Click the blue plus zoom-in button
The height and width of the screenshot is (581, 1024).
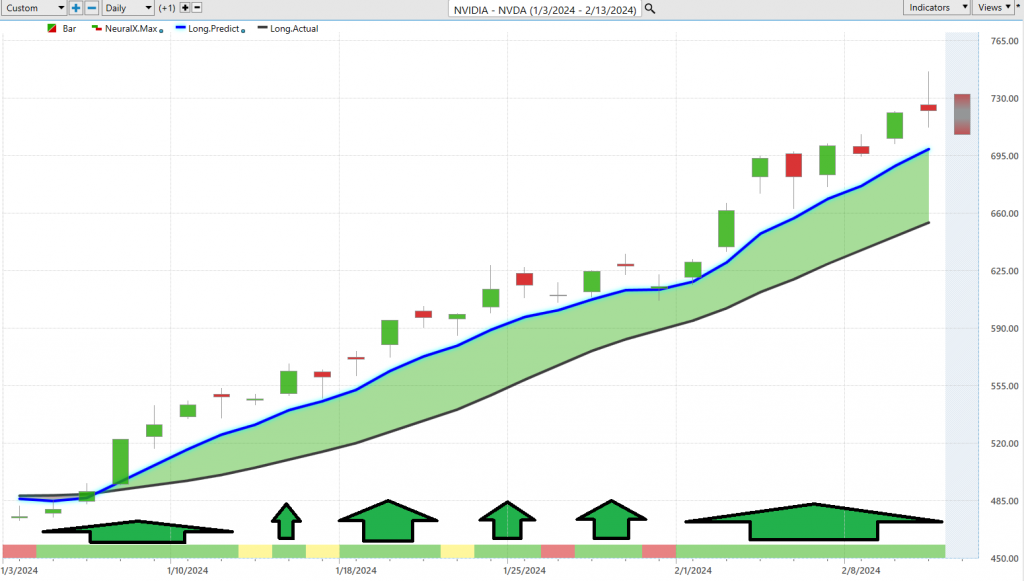76,8
